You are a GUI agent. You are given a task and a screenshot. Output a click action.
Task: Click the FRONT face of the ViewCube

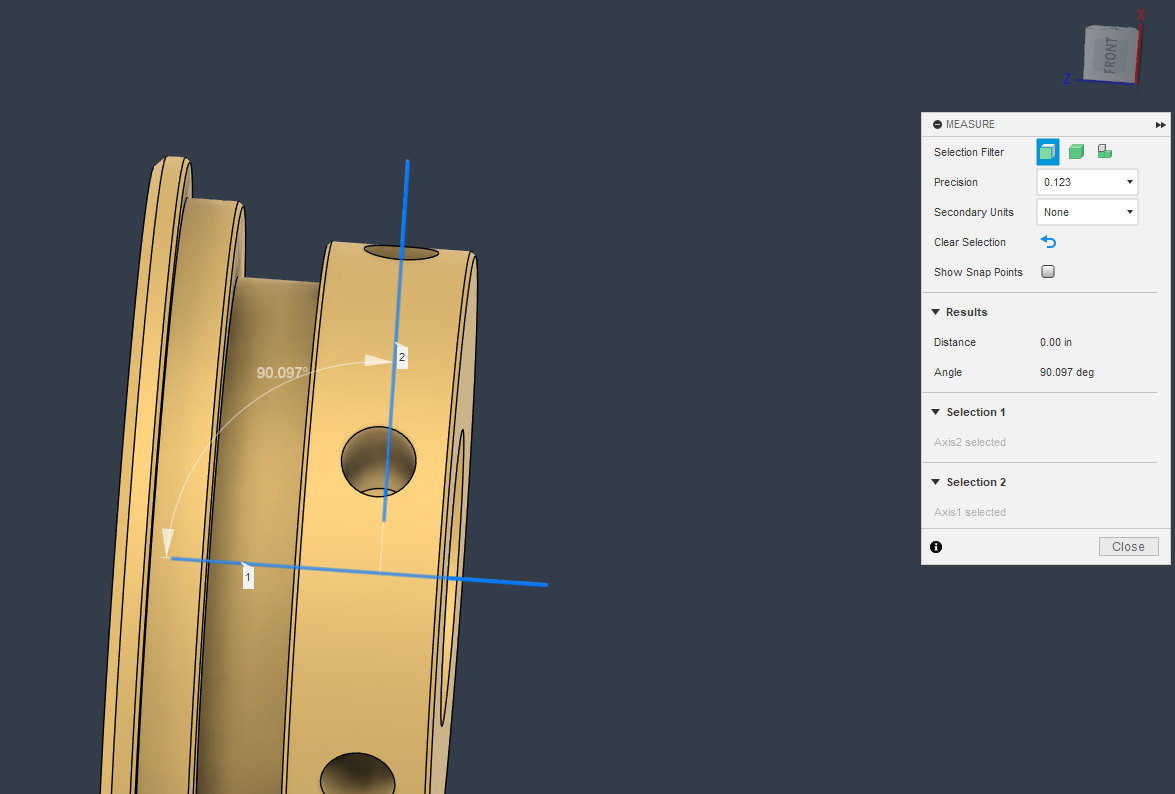tap(1111, 55)
